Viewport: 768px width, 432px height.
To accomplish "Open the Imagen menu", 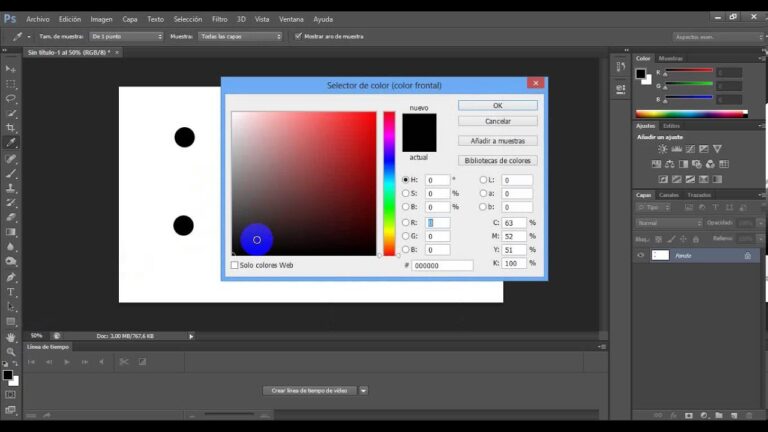I will pyautogui.click(x=101, y=19).
